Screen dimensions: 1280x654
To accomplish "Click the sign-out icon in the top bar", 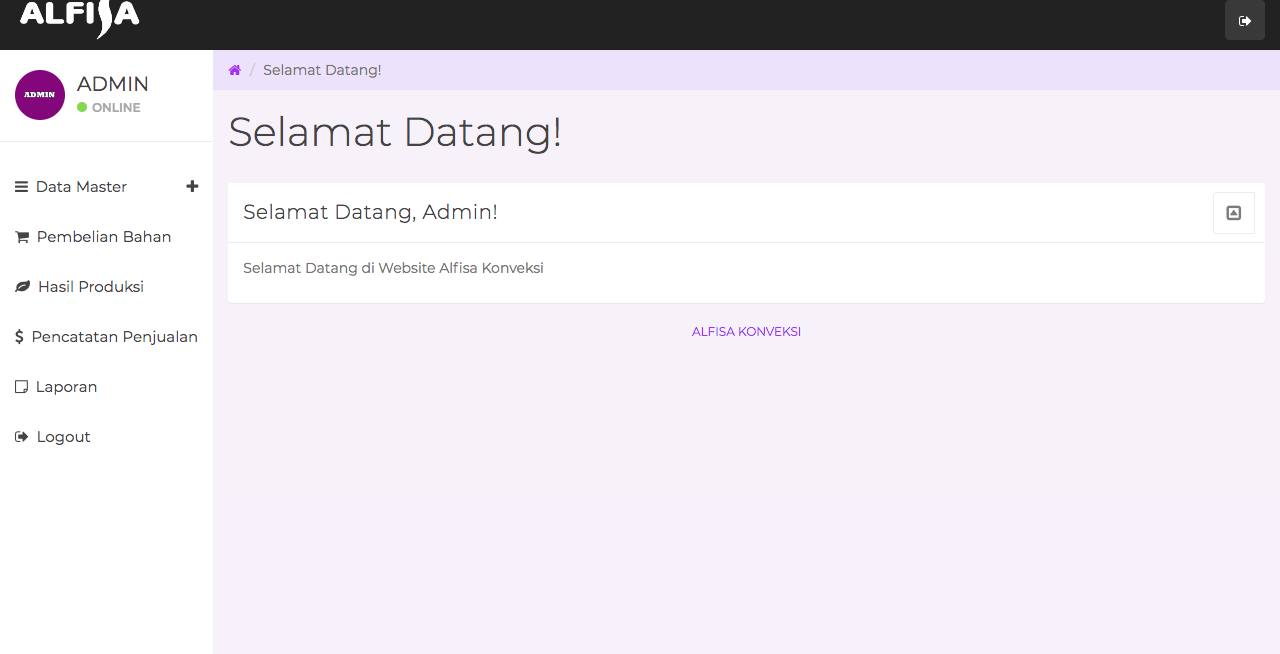I will (x=1244, y=20).
